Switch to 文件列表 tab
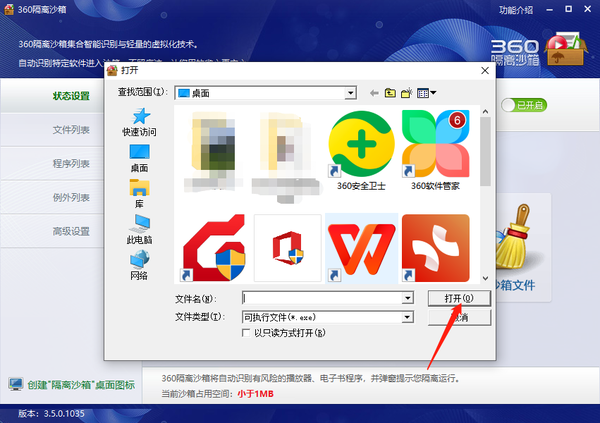The height and width of the screenshot is (423, 600). (71, 130)
